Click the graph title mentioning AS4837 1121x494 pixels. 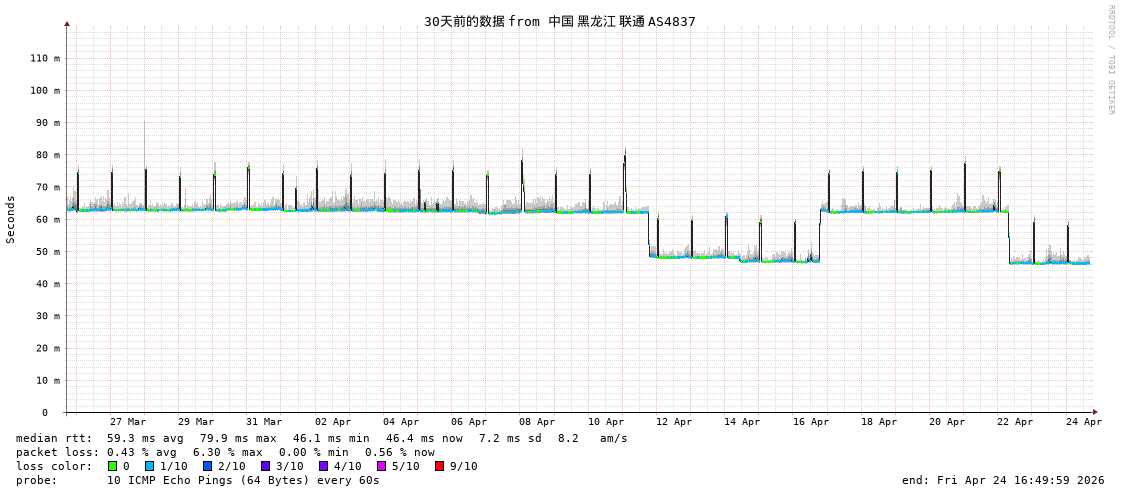click(560, 22)
